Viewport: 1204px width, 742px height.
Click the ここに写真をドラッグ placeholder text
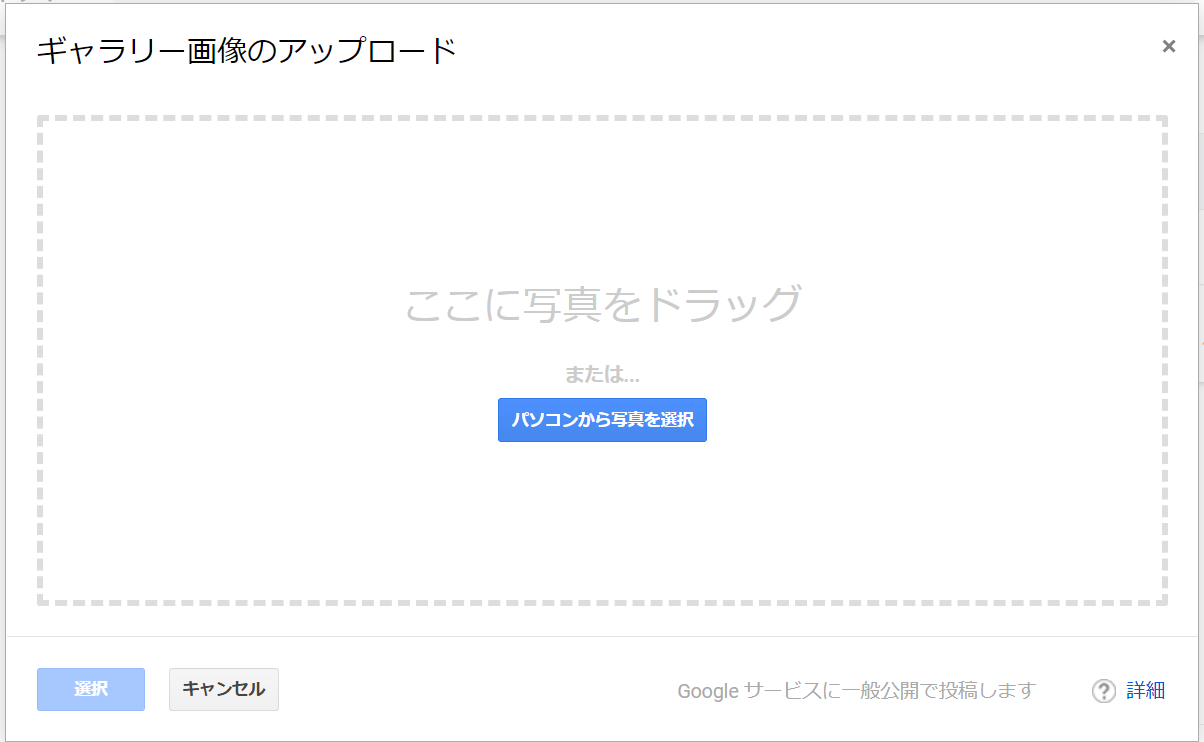click(602, 304)
